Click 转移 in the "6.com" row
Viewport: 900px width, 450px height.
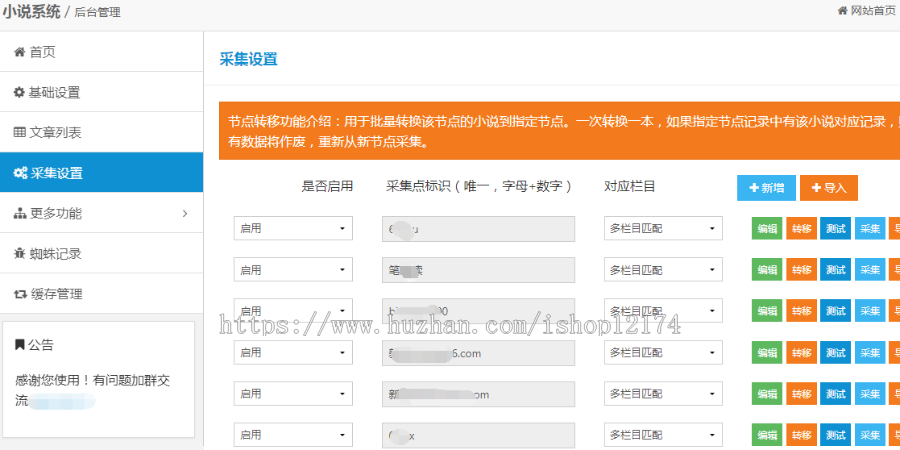[801, 352]
